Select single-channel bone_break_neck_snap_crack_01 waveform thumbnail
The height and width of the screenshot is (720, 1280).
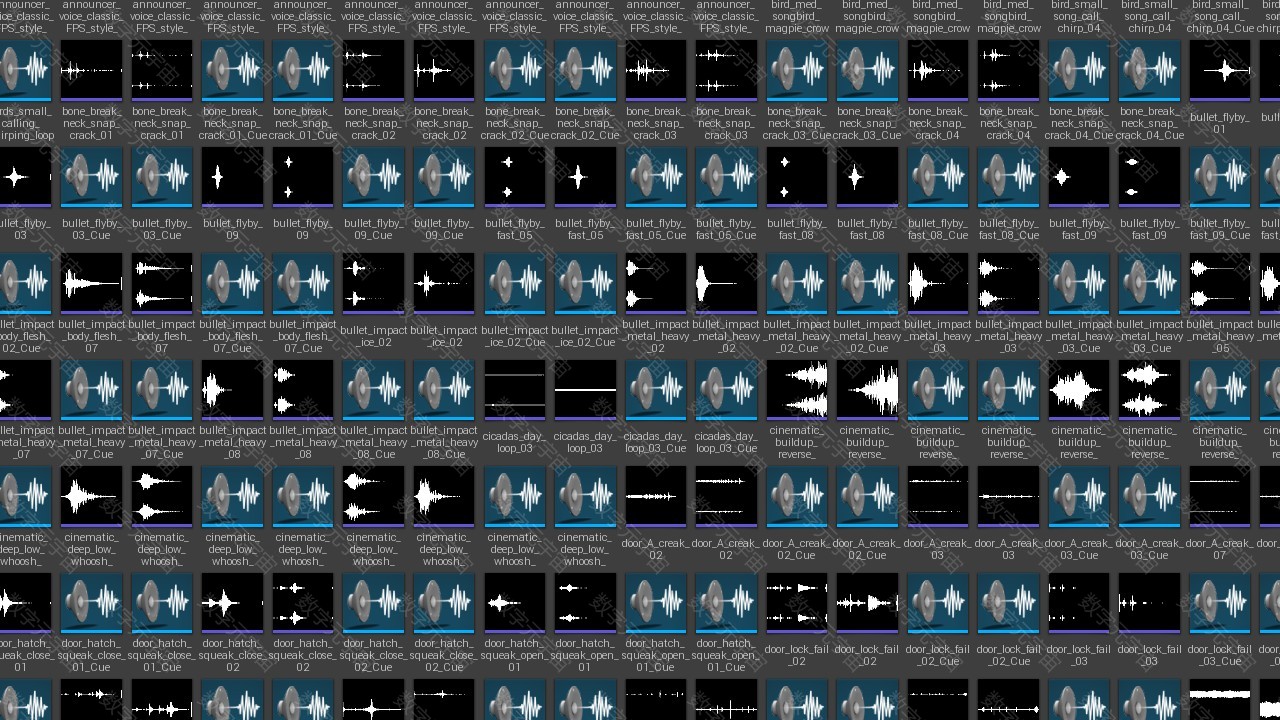coord(91,70)
